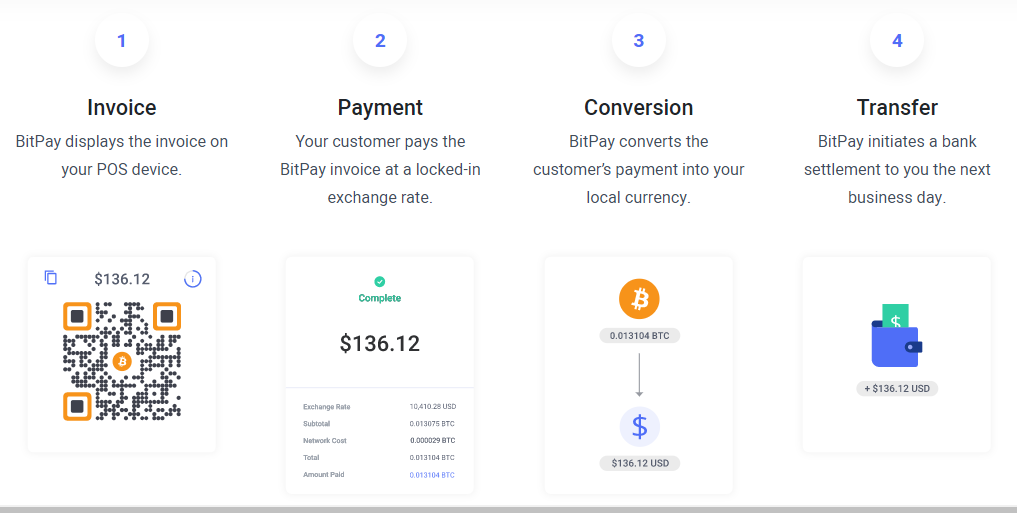The image size is (1017, 513).
Task: Open the info icon beside $136.12
Action: 193,279
